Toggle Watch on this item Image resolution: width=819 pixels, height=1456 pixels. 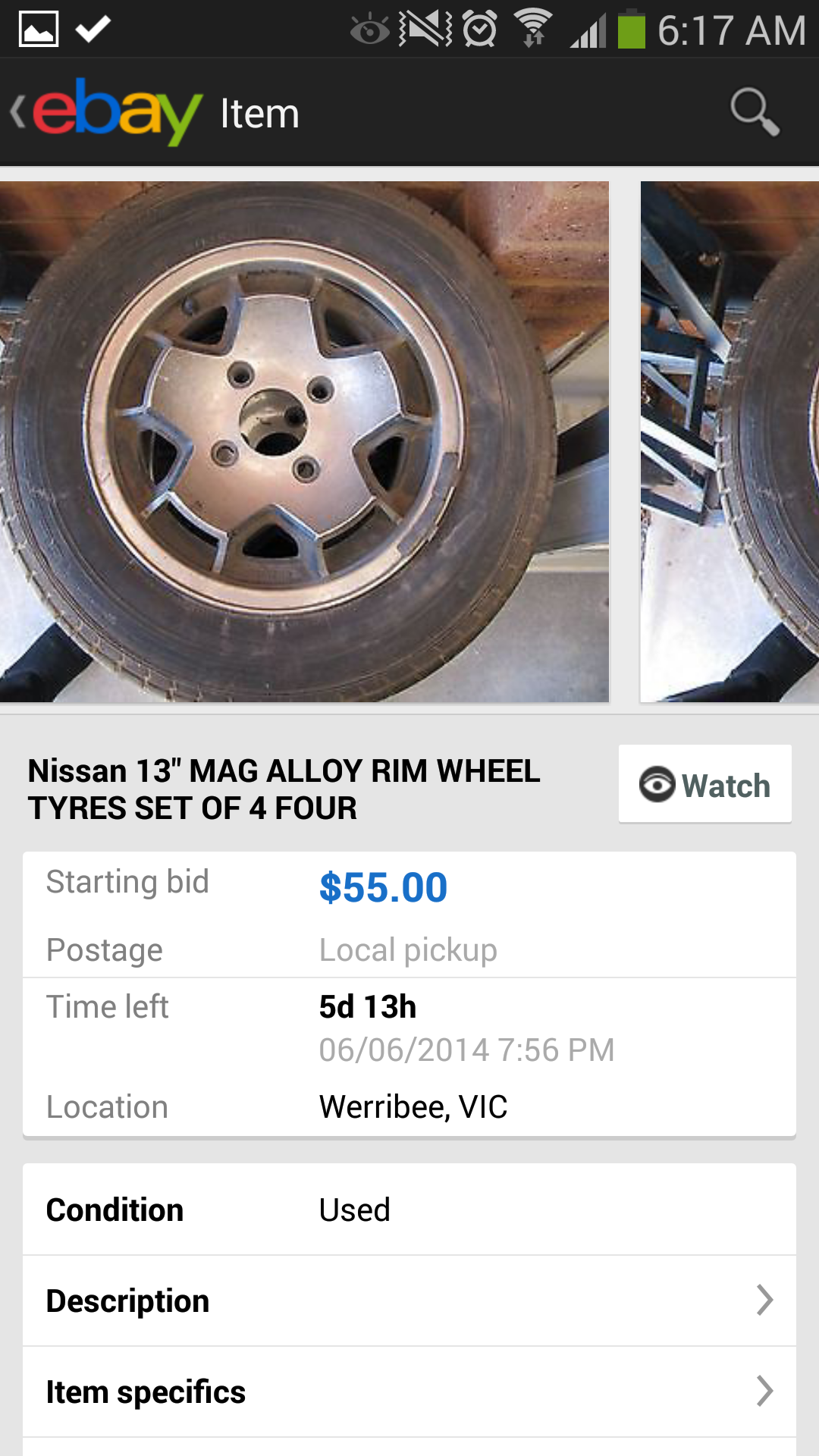point(704,784)
